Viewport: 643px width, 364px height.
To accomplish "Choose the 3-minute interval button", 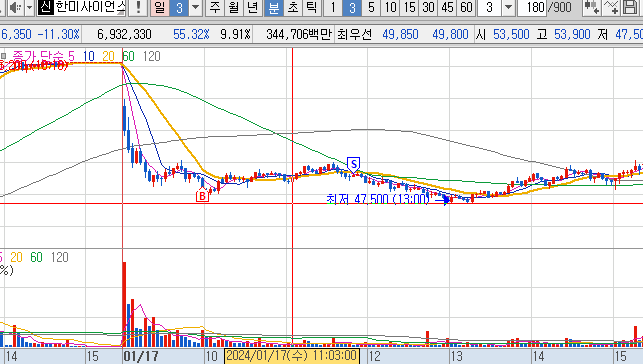I will point(352,7).
